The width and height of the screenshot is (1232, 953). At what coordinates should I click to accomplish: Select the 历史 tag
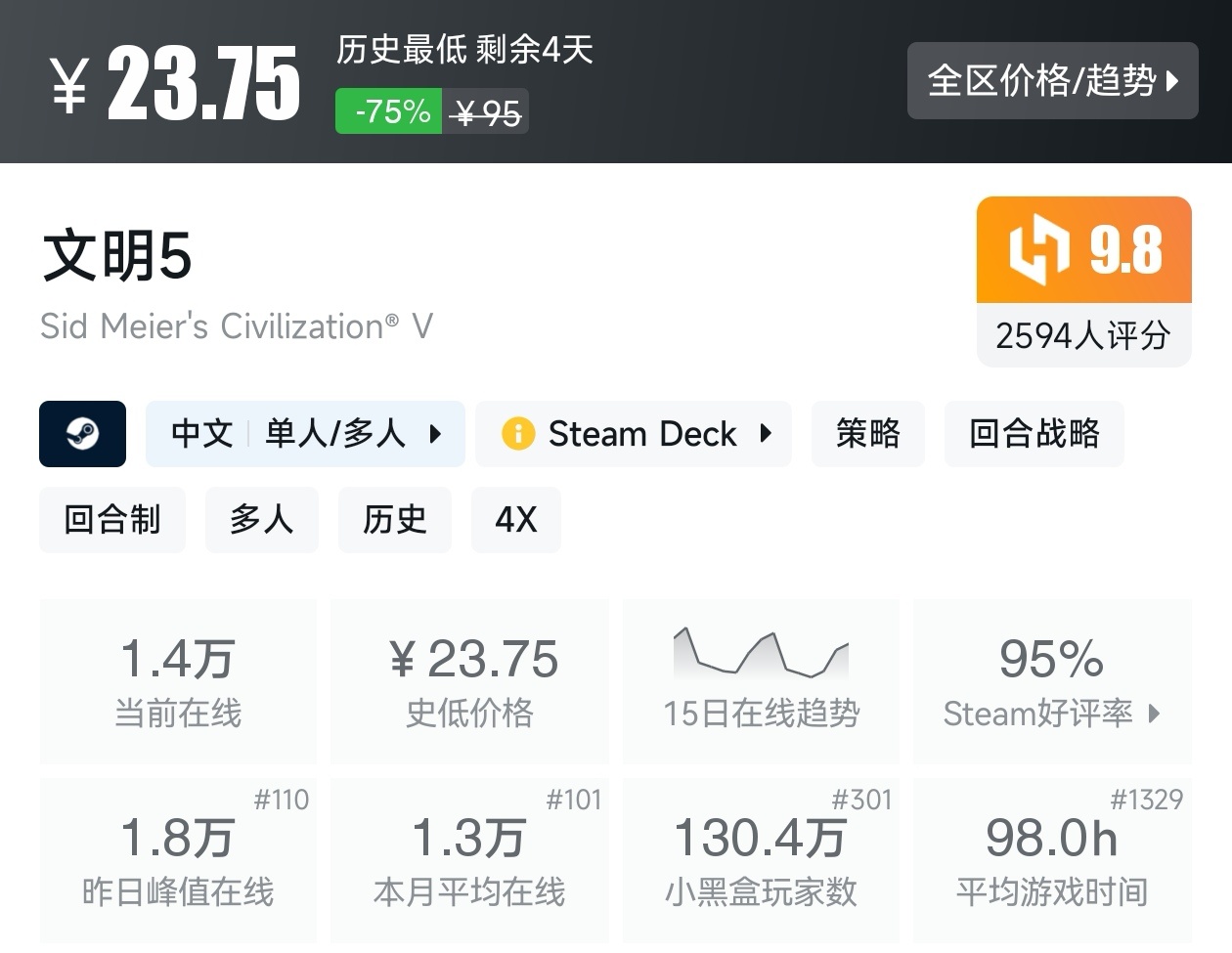[394, 520]
